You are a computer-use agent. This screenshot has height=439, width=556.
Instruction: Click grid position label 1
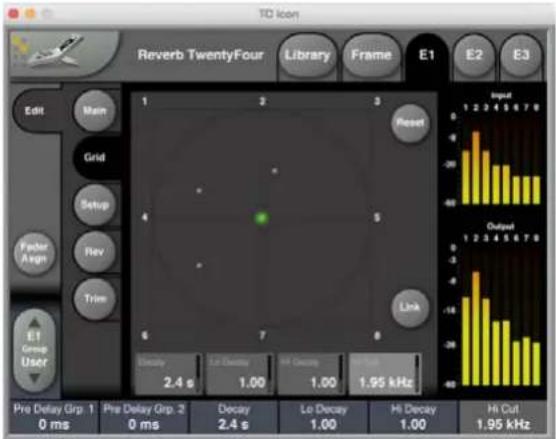(145, 102)
